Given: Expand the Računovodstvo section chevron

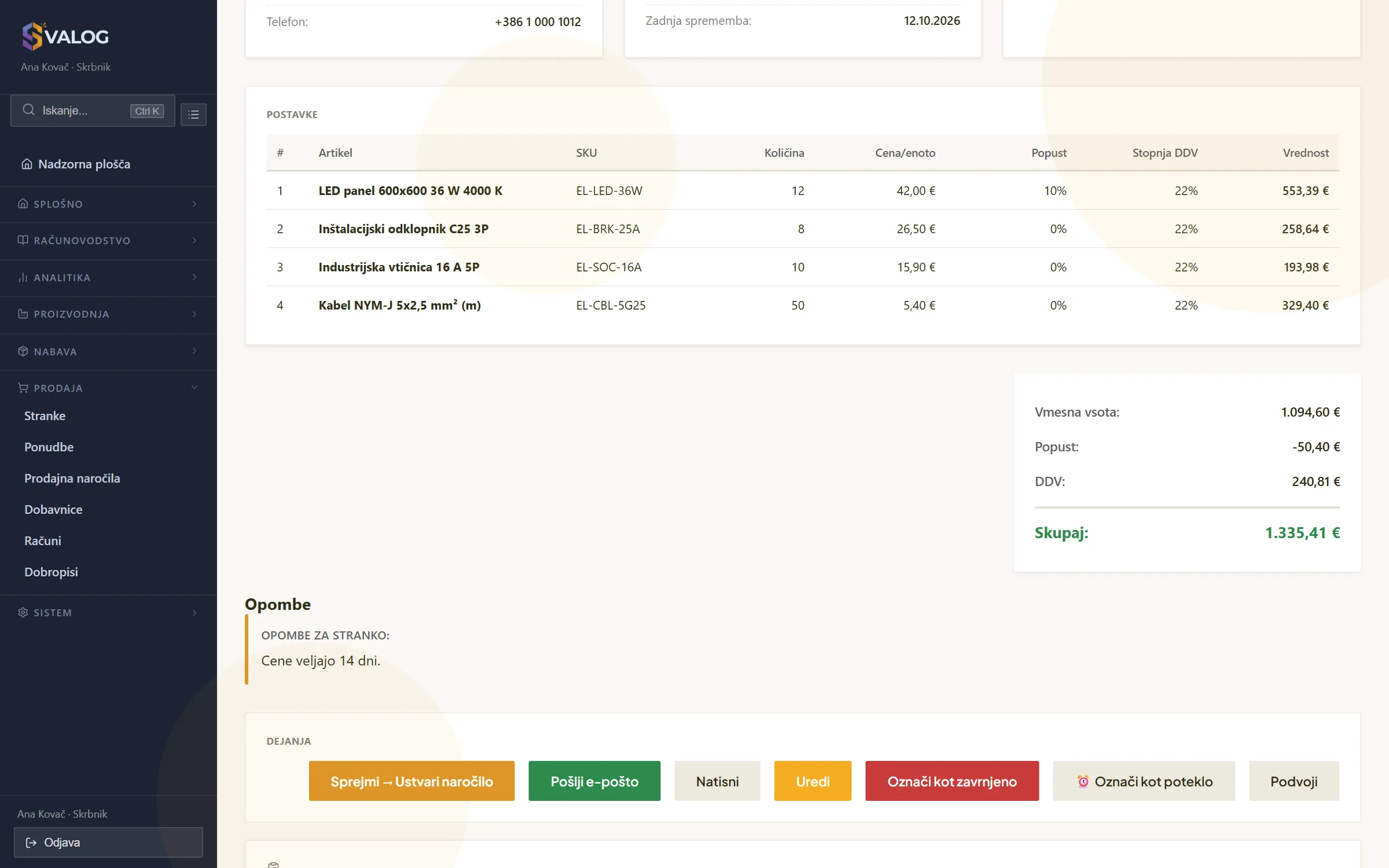Looking at the screenshot, I should click(194, 240).
